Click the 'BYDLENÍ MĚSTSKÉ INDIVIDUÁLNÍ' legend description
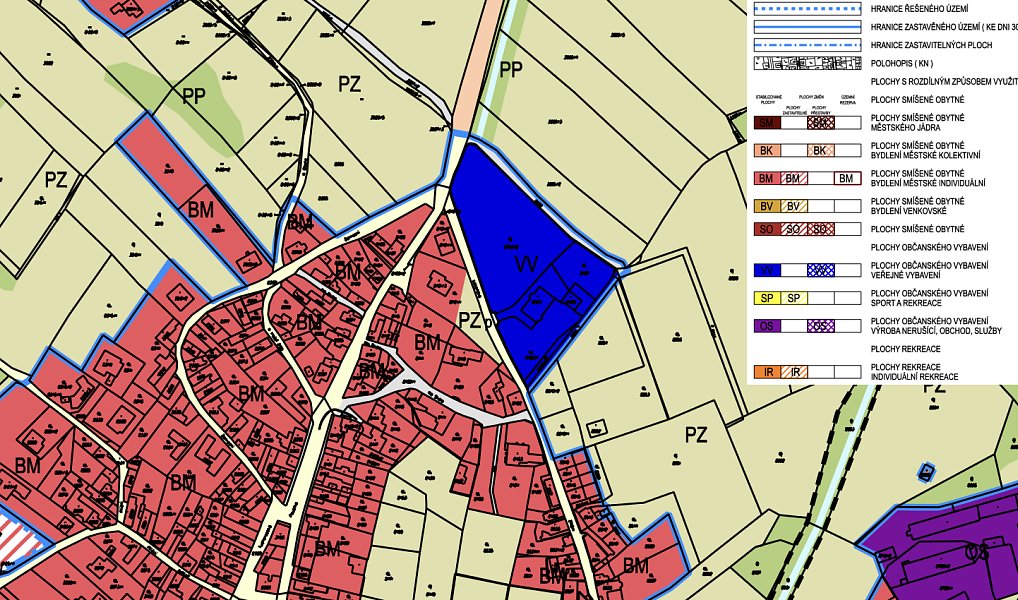 pos(928,183)
